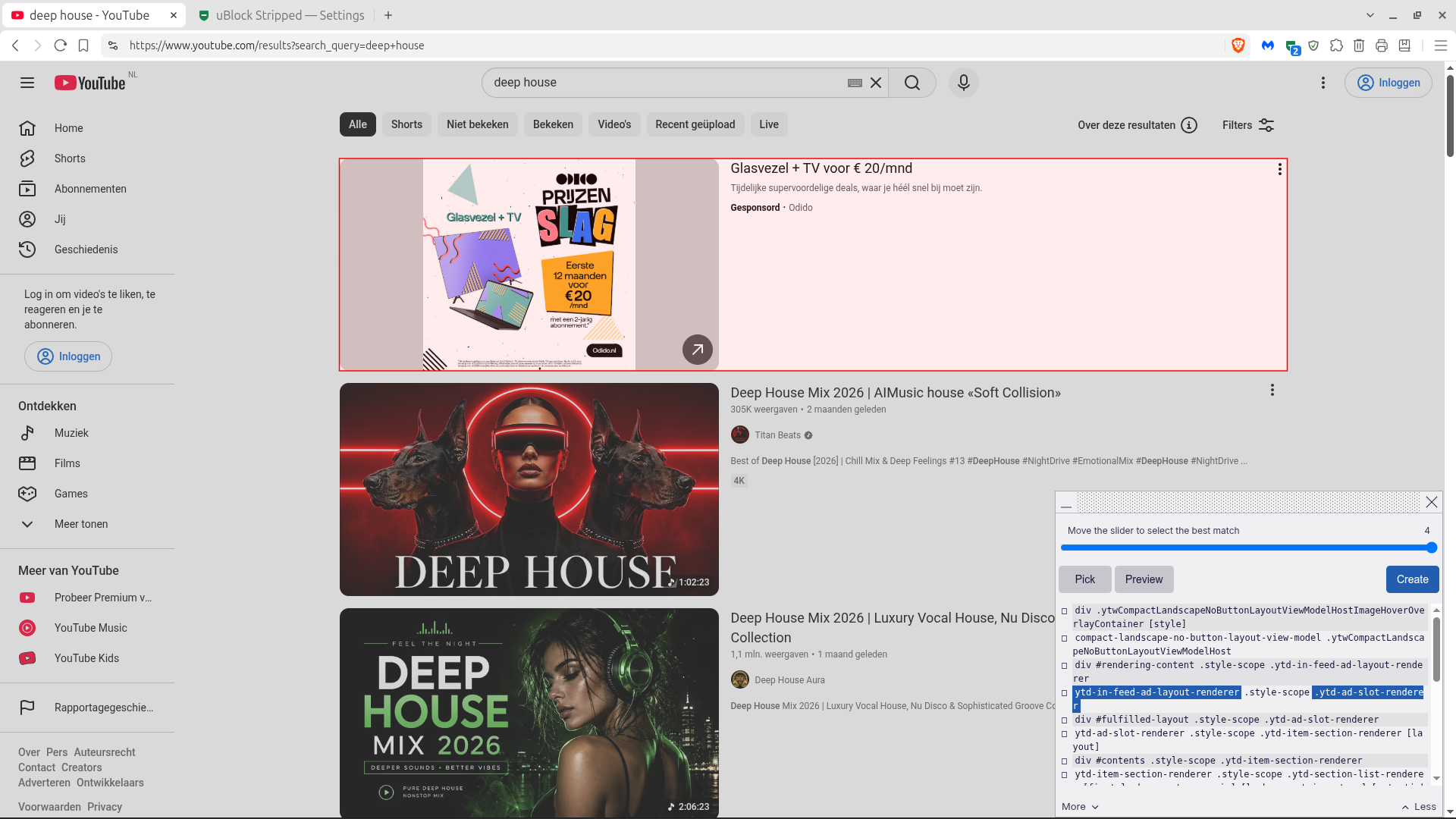Minimize the element picker panel
1456x819 pixels.
[x=1066, y=503]
